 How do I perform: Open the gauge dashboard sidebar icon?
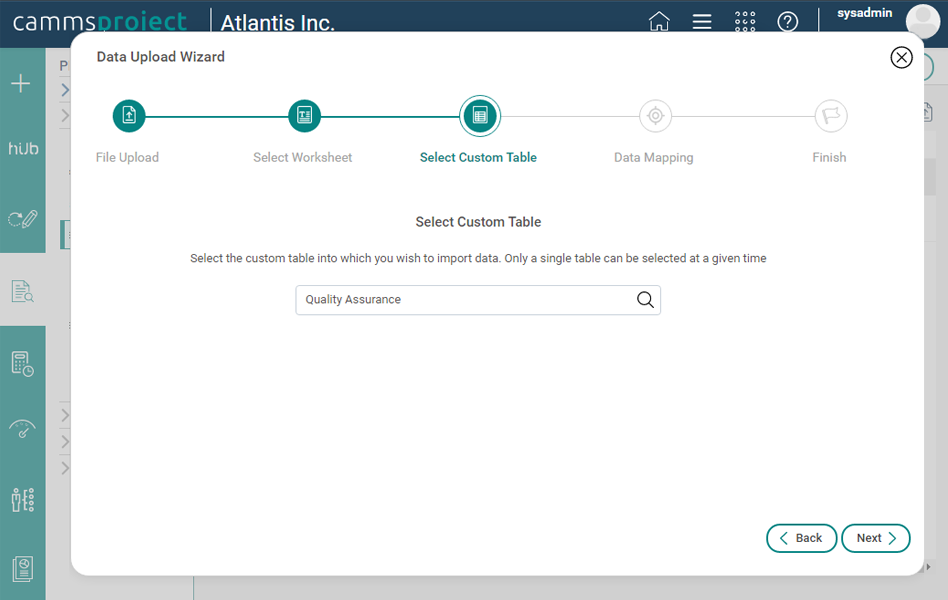pyautogui.click(x=22, y=429)
